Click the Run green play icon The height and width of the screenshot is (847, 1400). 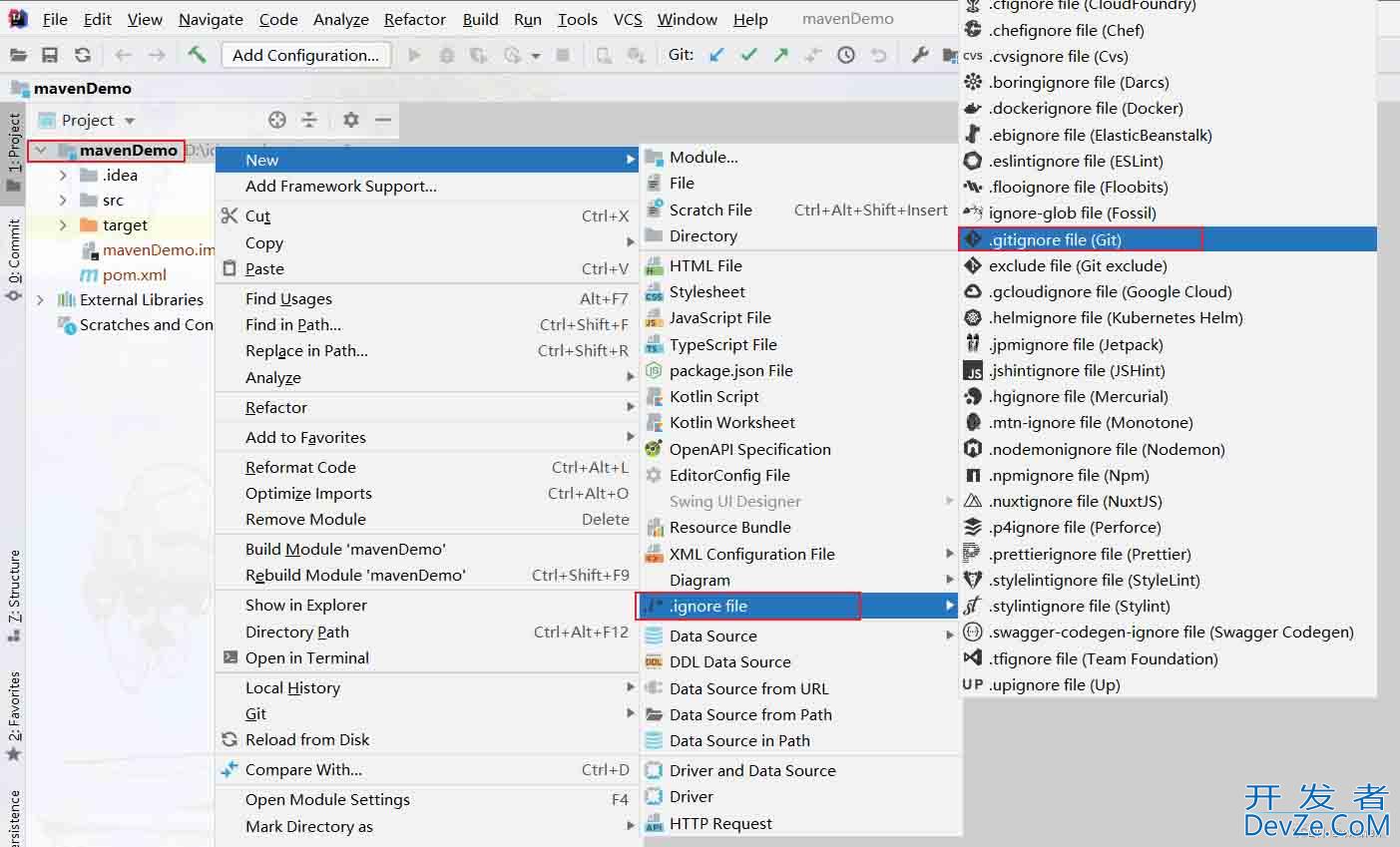pos(414,55)
